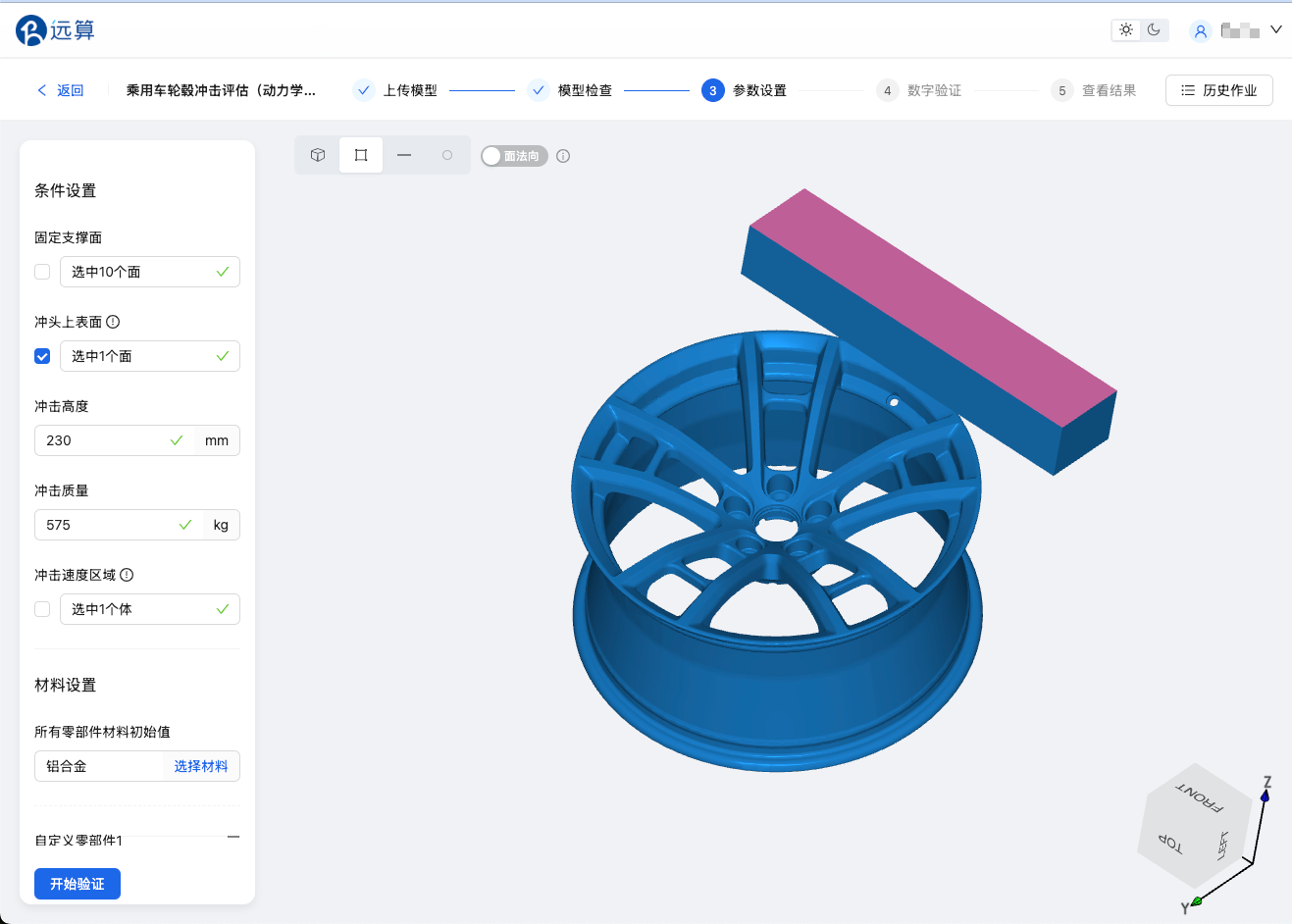1292x924 pixels.
Task: Open the user account dropdown arrow
Action: 1276,30
